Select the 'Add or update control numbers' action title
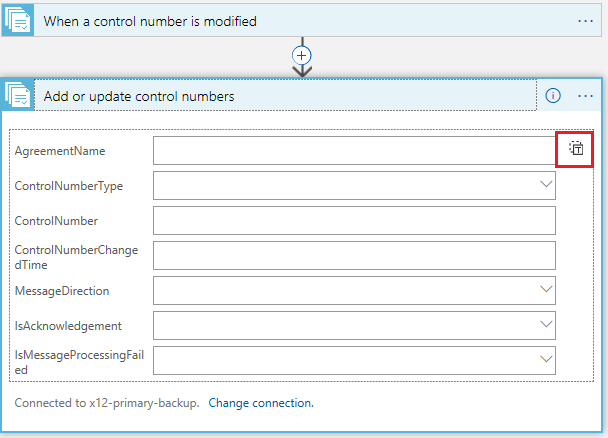Screen dimensions: 608x438 tap(139, 96)
